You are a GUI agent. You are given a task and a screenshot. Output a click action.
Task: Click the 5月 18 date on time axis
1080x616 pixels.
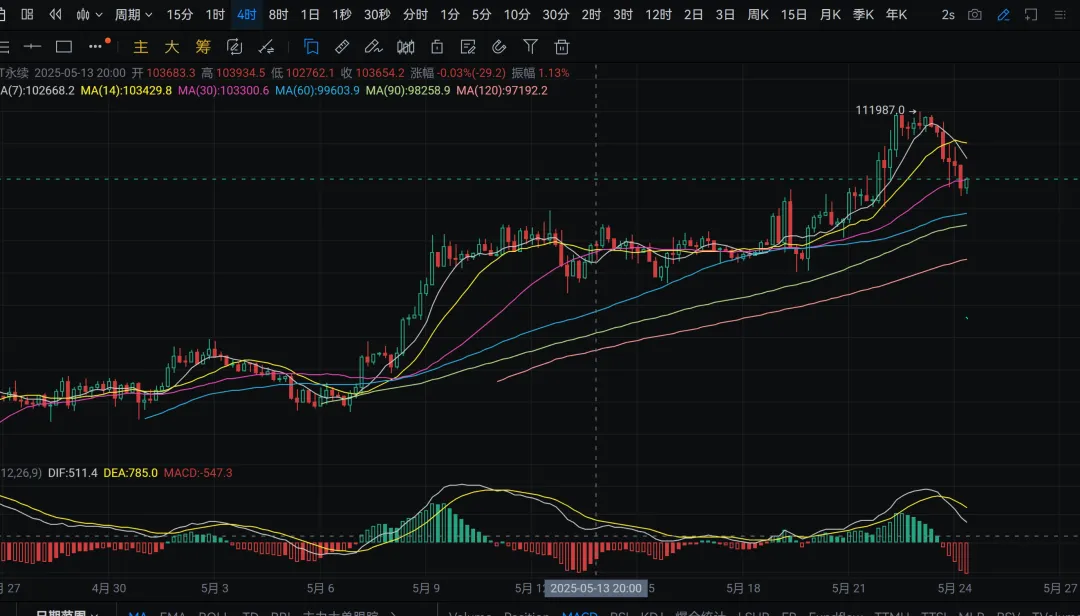click(743, 588)
